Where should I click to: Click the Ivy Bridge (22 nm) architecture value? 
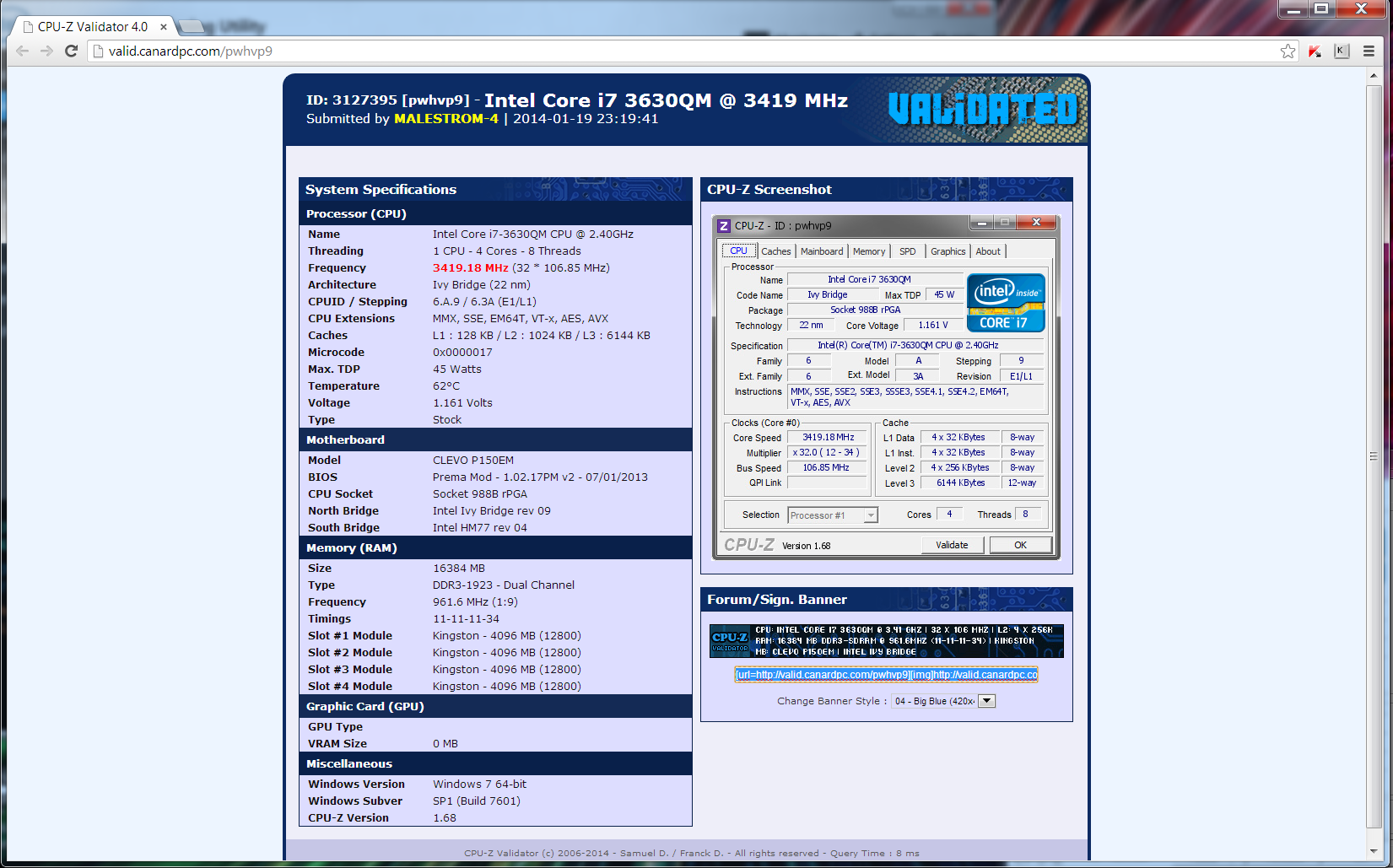(482, 284)
